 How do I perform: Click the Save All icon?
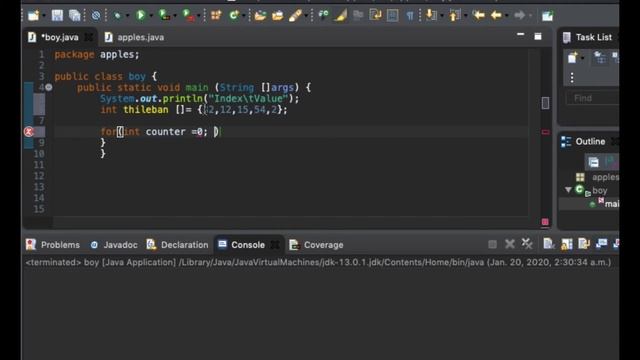[75, 16]
